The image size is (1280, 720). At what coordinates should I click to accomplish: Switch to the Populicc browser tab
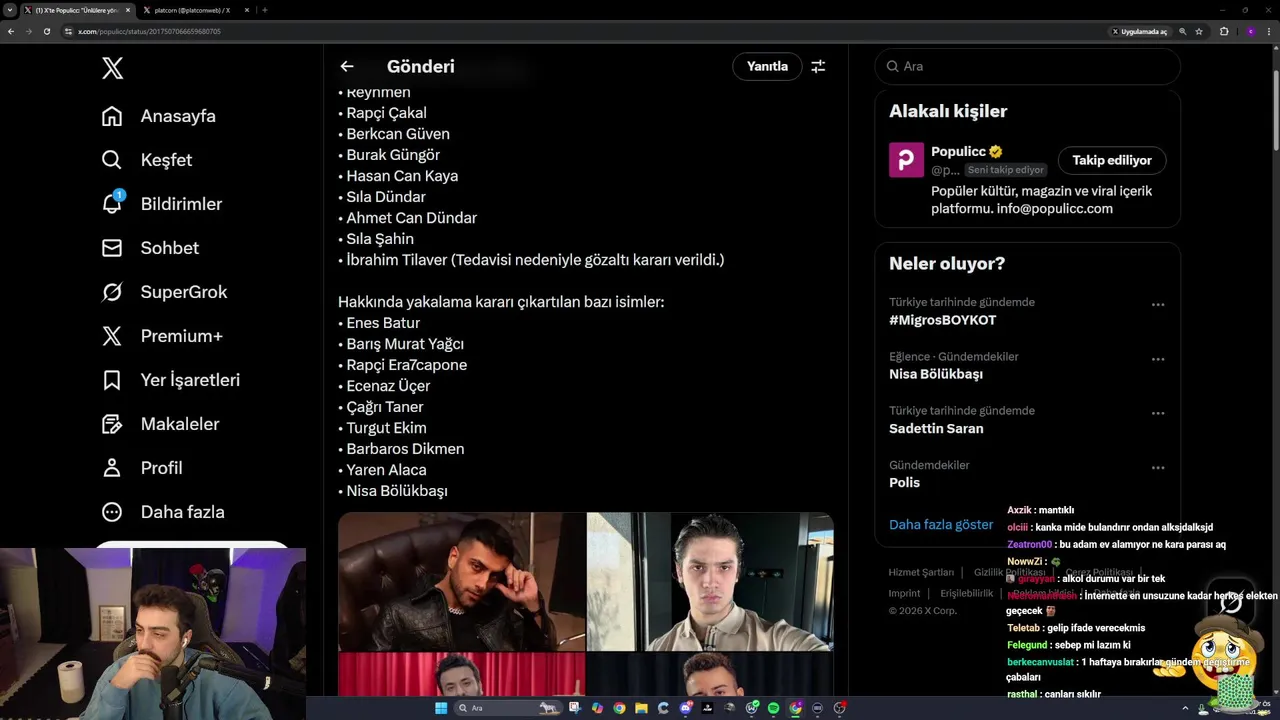(78, 10)
